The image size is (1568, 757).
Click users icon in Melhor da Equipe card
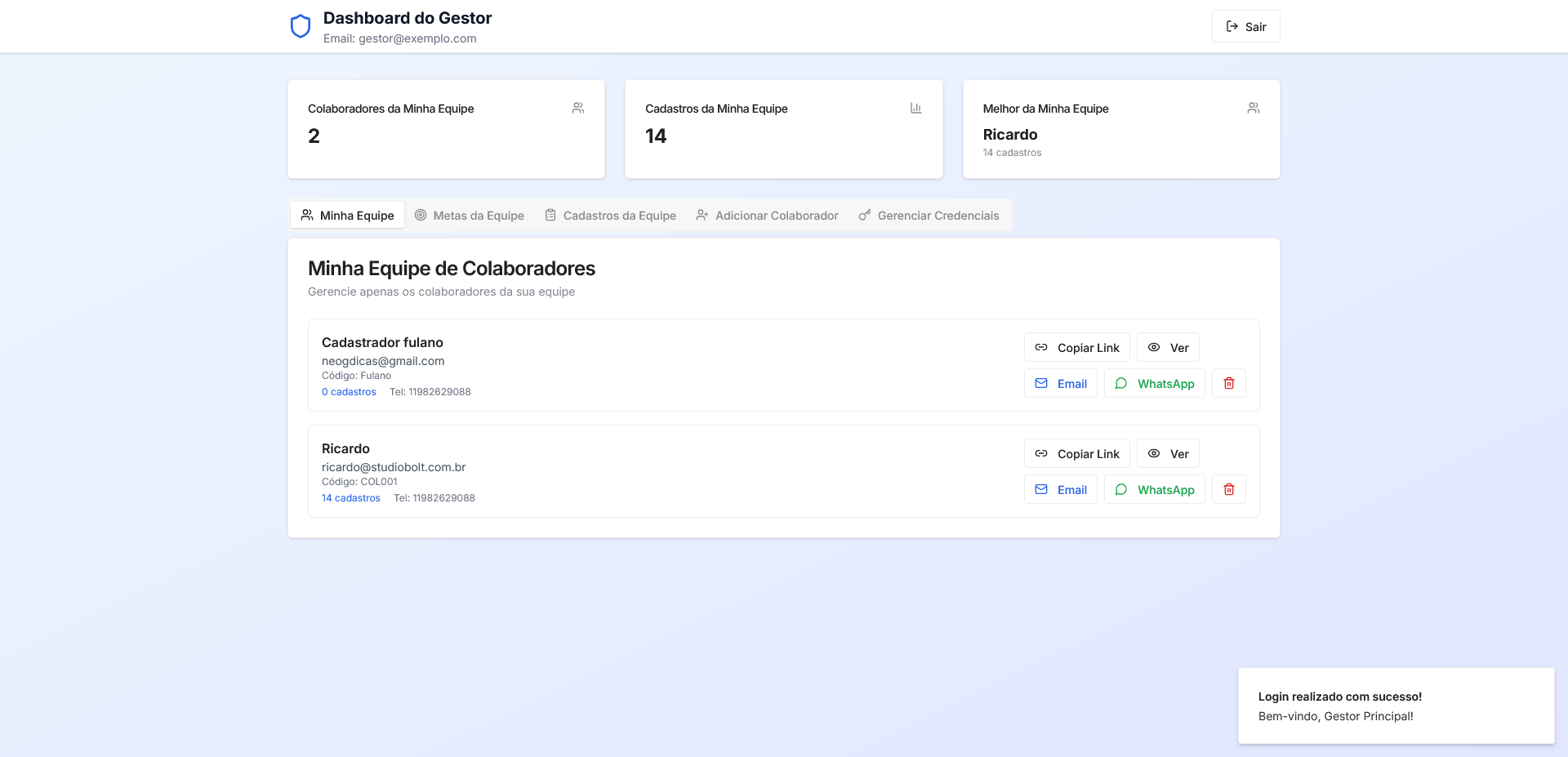(x=1253, y=108)
